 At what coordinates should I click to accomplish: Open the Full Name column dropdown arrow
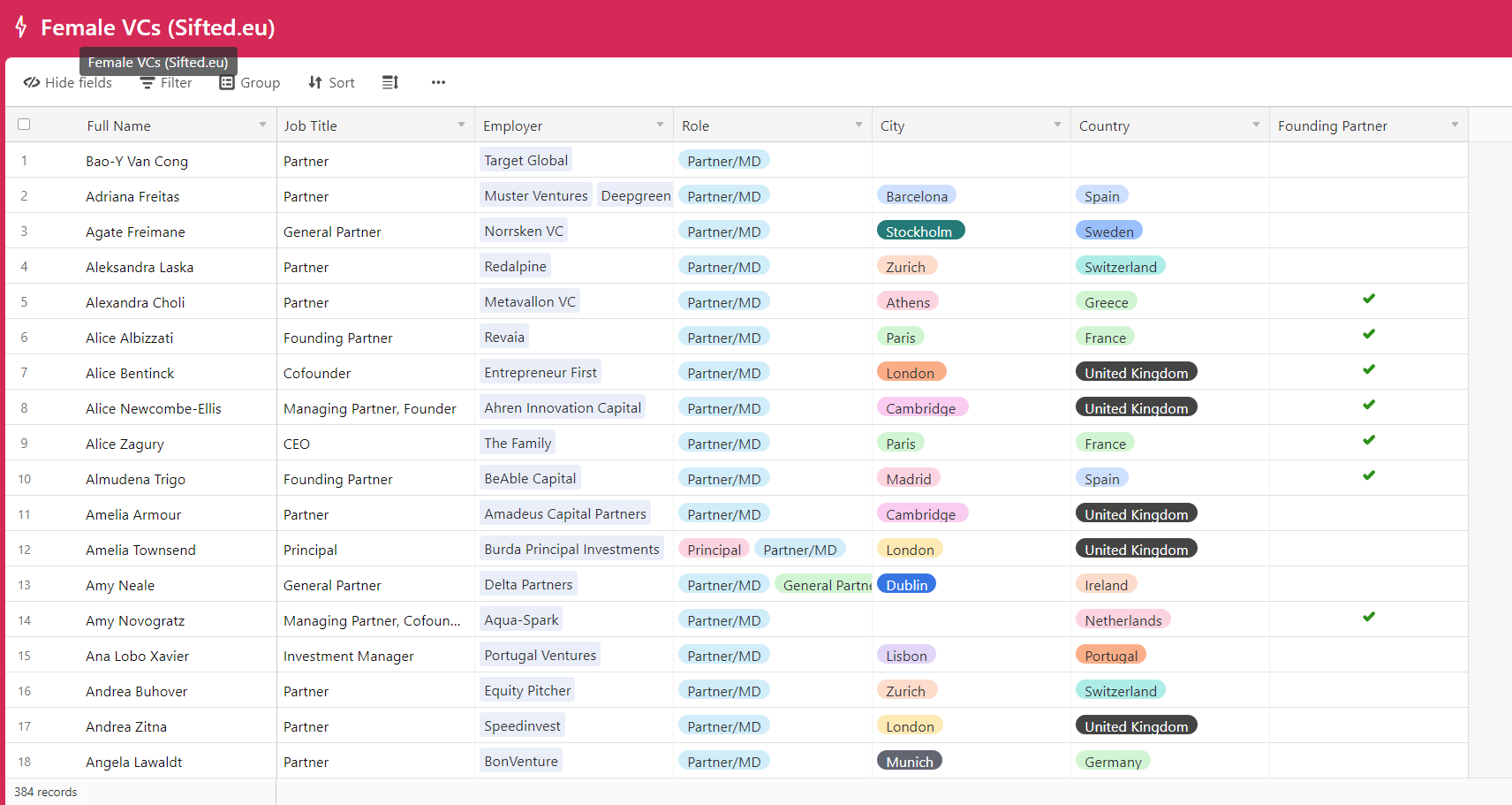tap(262, 125)
